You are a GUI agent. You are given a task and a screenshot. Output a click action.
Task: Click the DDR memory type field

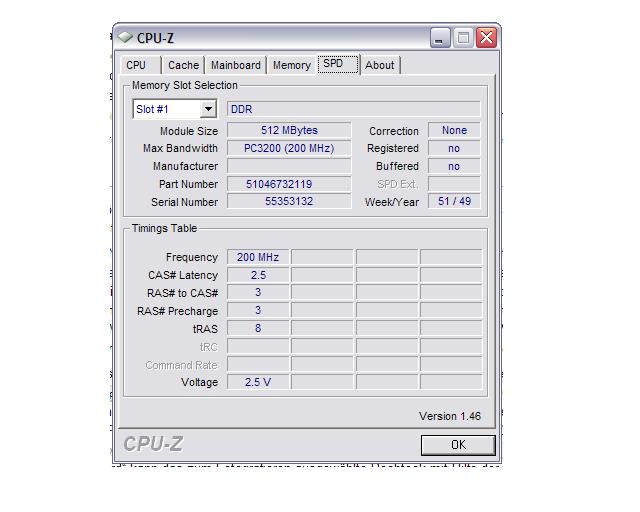coord(353,109)
